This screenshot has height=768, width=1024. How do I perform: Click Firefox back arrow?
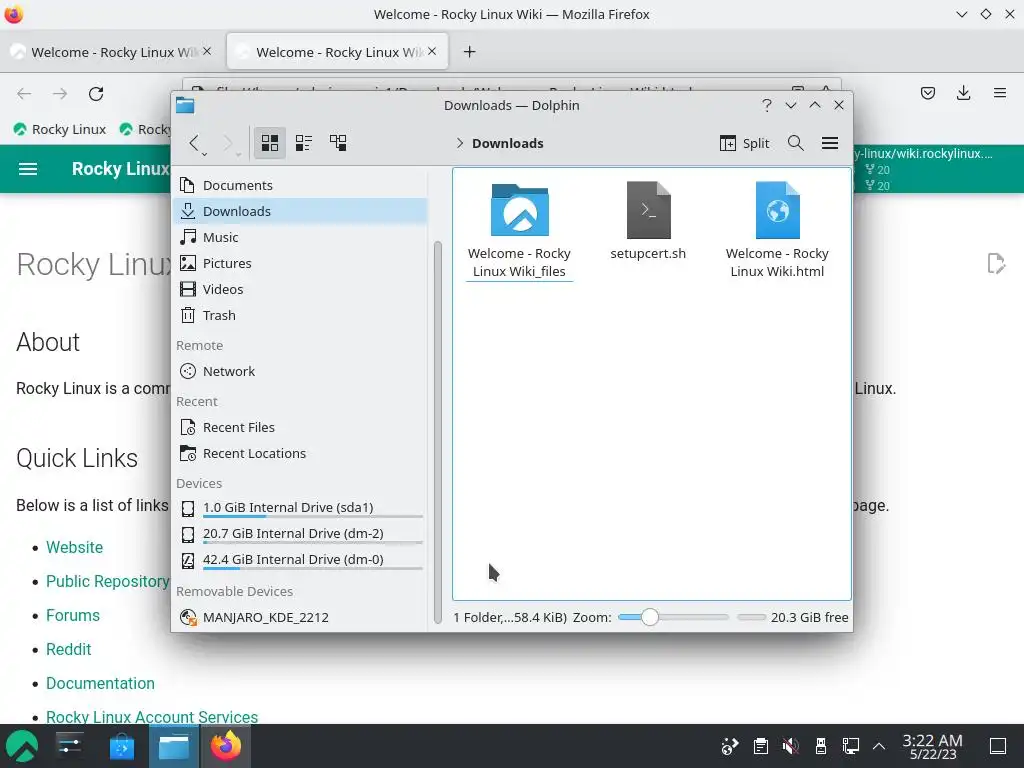tap(24, 93)
